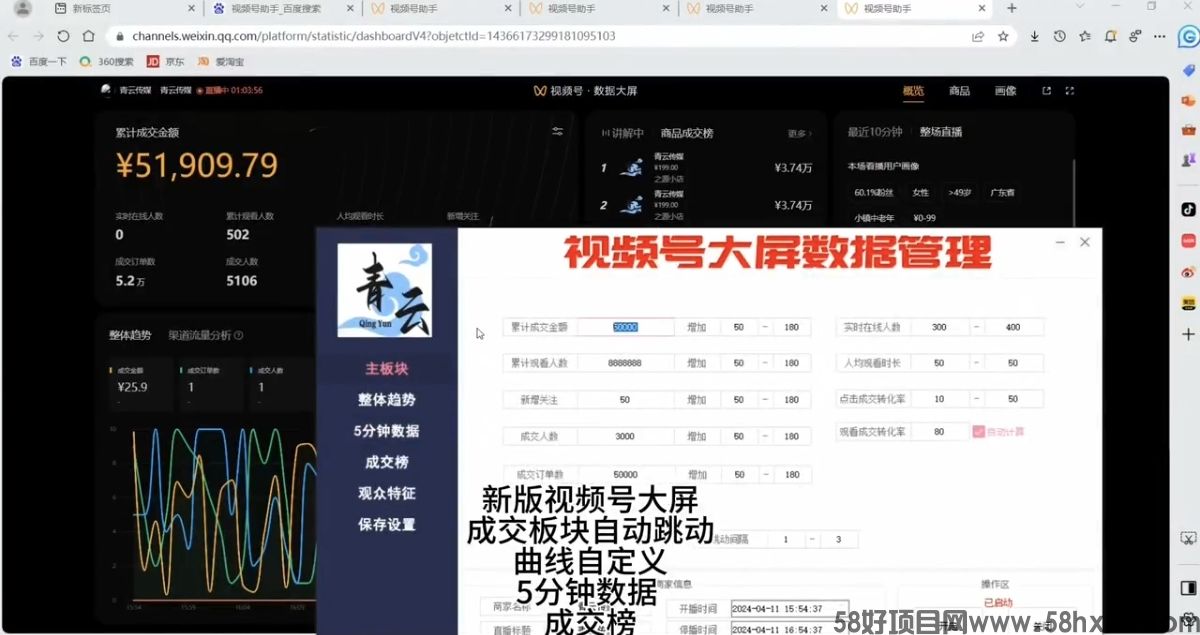
Task: Select the 青云 logo in the dialog sidebar
Action: point(388,289)
